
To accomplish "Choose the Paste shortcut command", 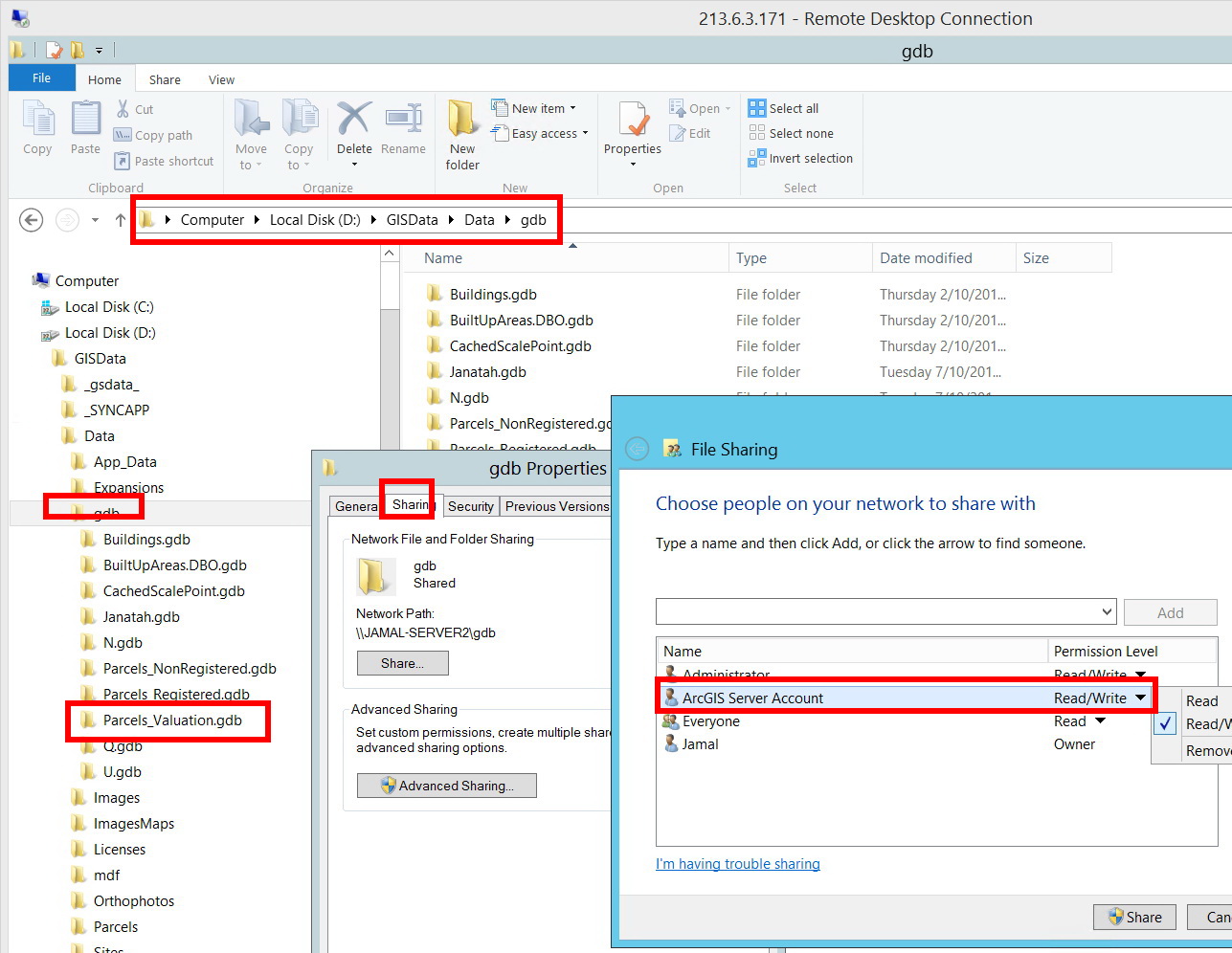I will coord(164,161).
